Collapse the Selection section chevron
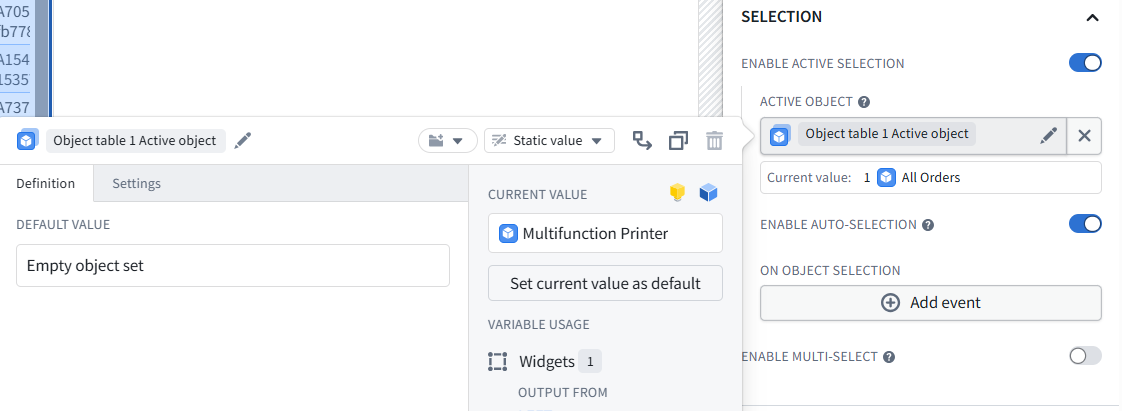Viewport: 1122px width, 411px height. tap(1092, 17)
